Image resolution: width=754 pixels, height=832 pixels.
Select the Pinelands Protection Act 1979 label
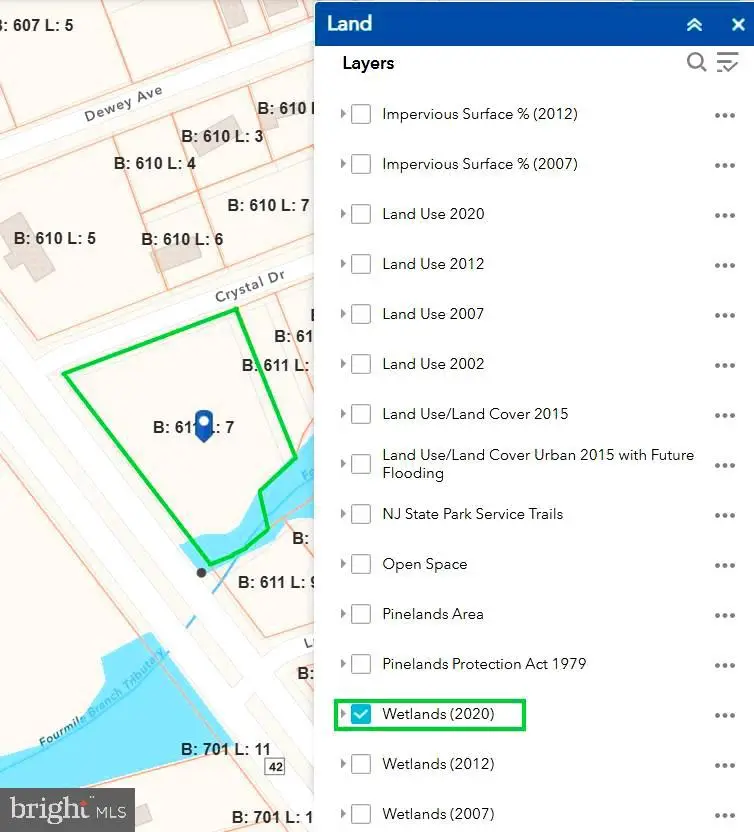point(484,664)
